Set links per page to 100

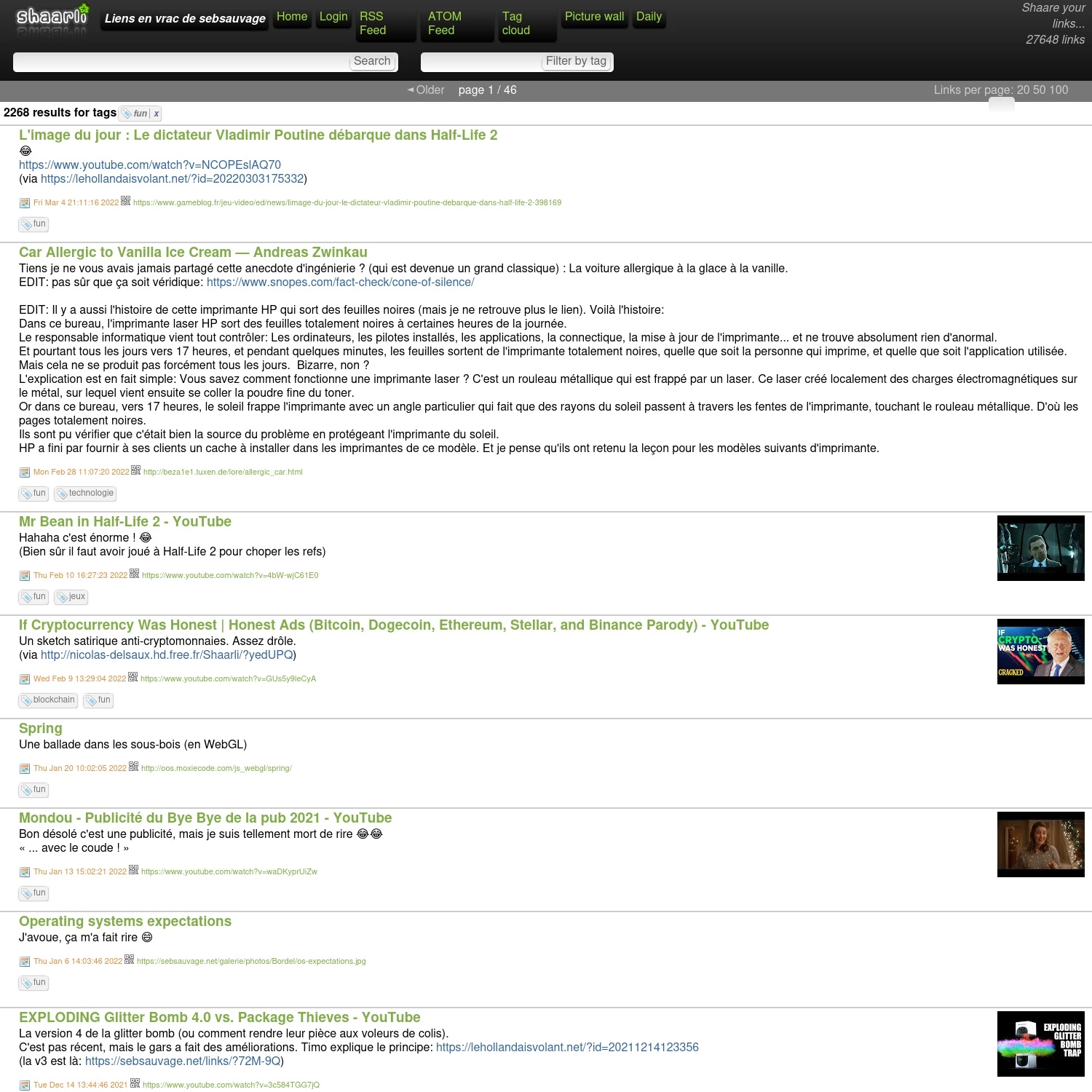point(1059,90)
